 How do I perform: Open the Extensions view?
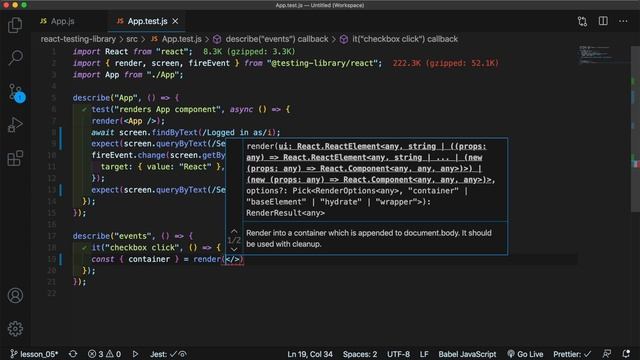pyautogui.click(x=15, y=158)
